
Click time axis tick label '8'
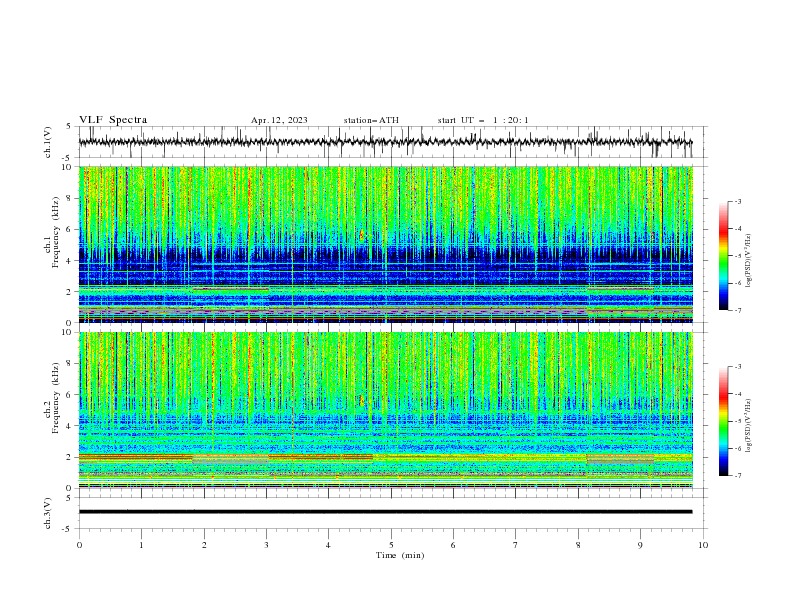coord(578,545)
